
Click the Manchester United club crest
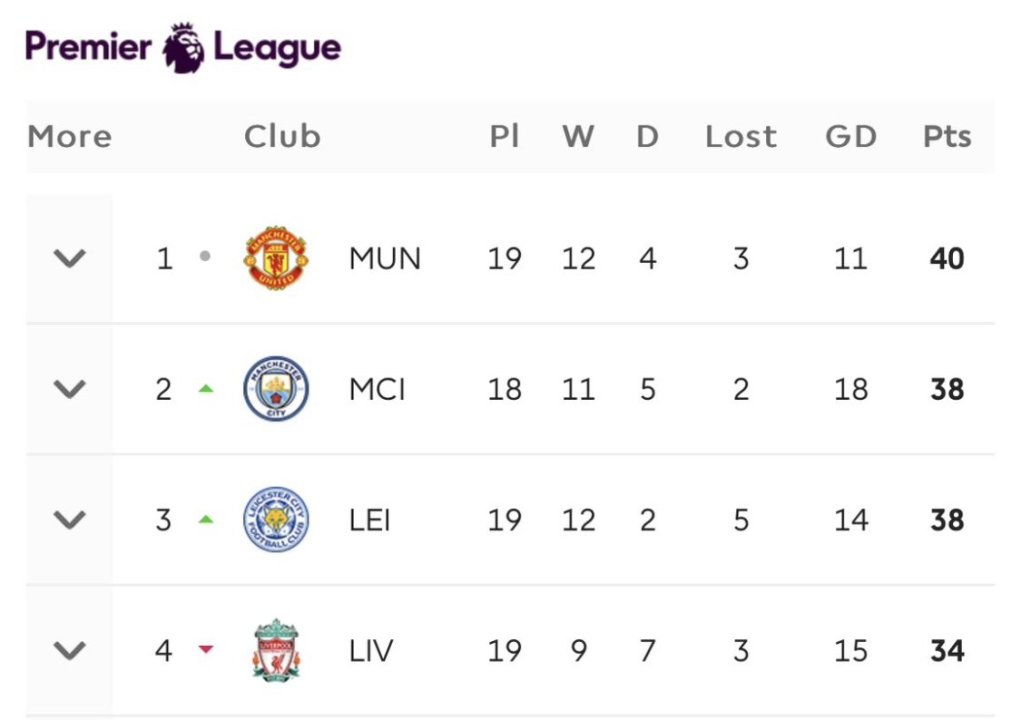276,258
